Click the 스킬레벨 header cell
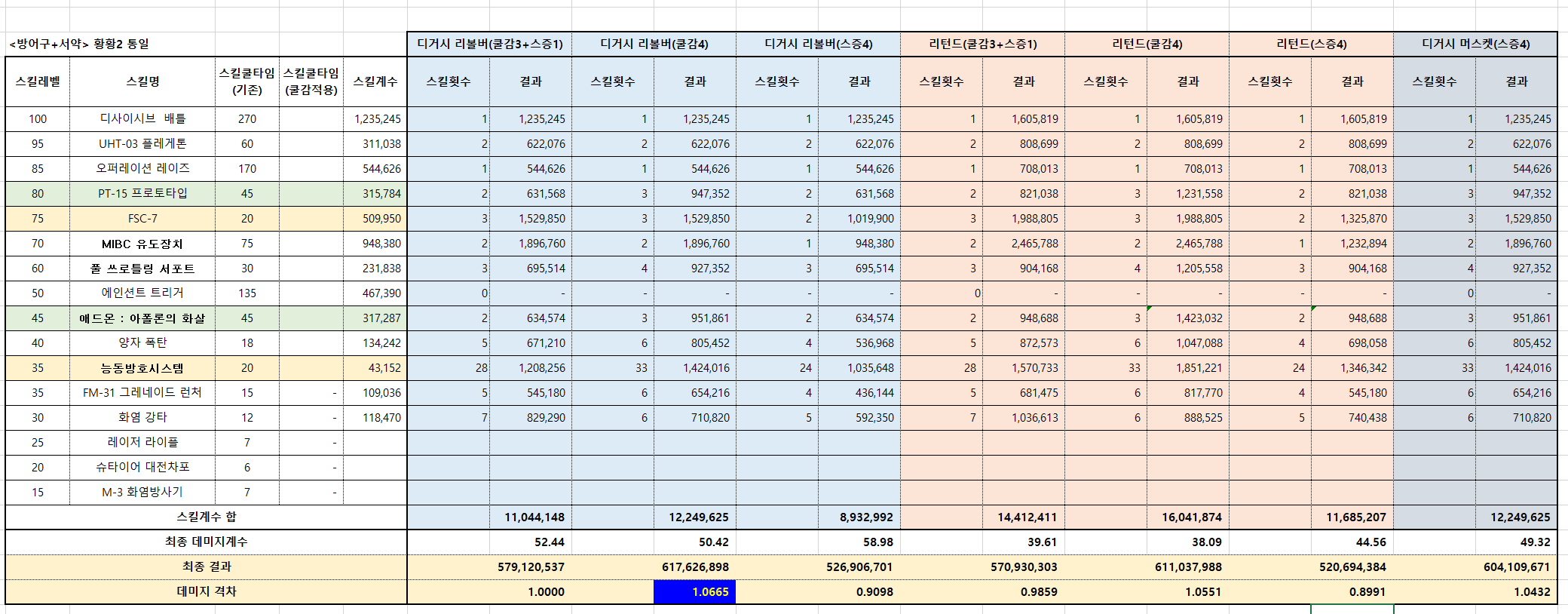Image resolution: width=1568 pixels, height=614 pixels. point(38,81)
